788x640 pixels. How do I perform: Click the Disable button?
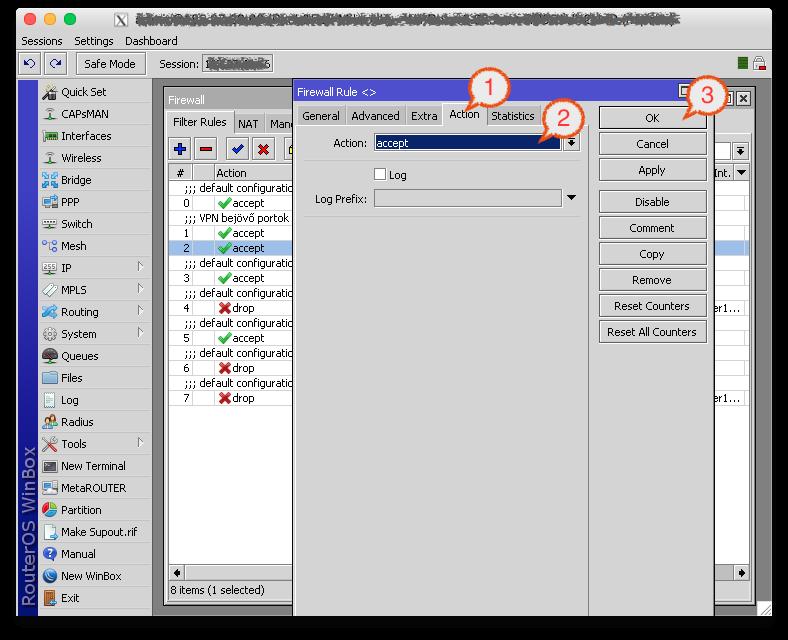[x=652, y=202]
